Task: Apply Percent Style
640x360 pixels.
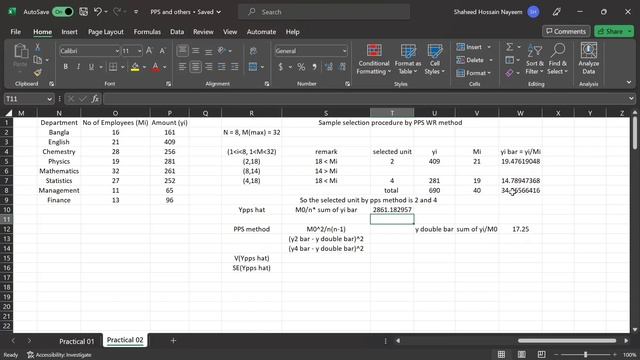Action: click(x=301, y=67)
